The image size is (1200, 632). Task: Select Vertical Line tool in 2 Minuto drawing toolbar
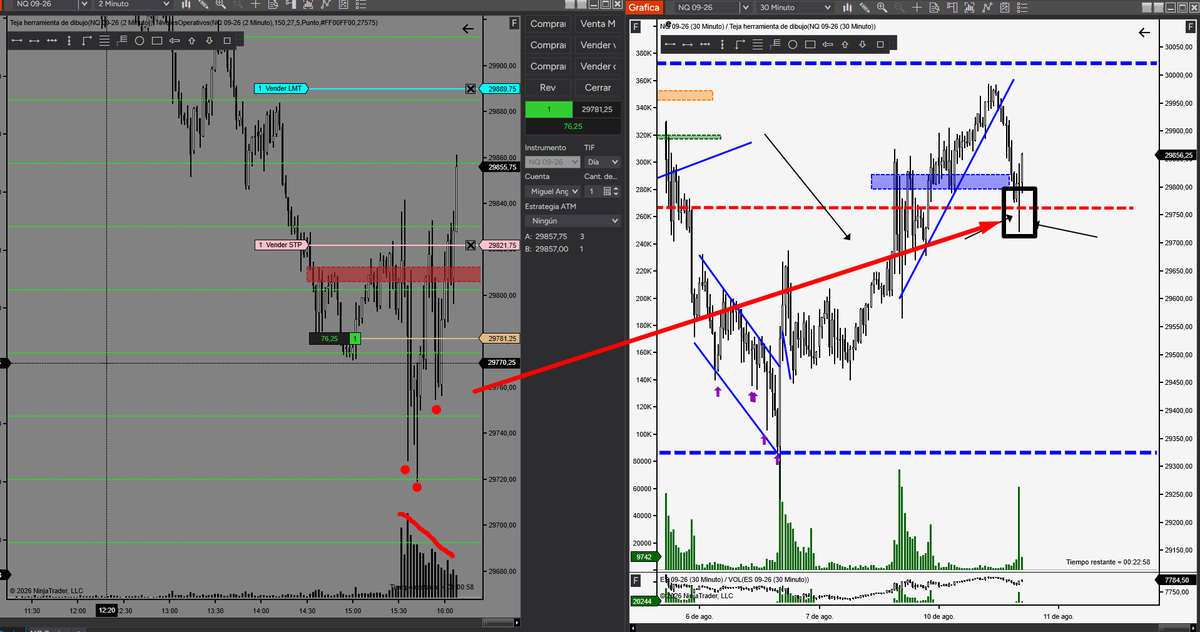click(x=69, y=41)
